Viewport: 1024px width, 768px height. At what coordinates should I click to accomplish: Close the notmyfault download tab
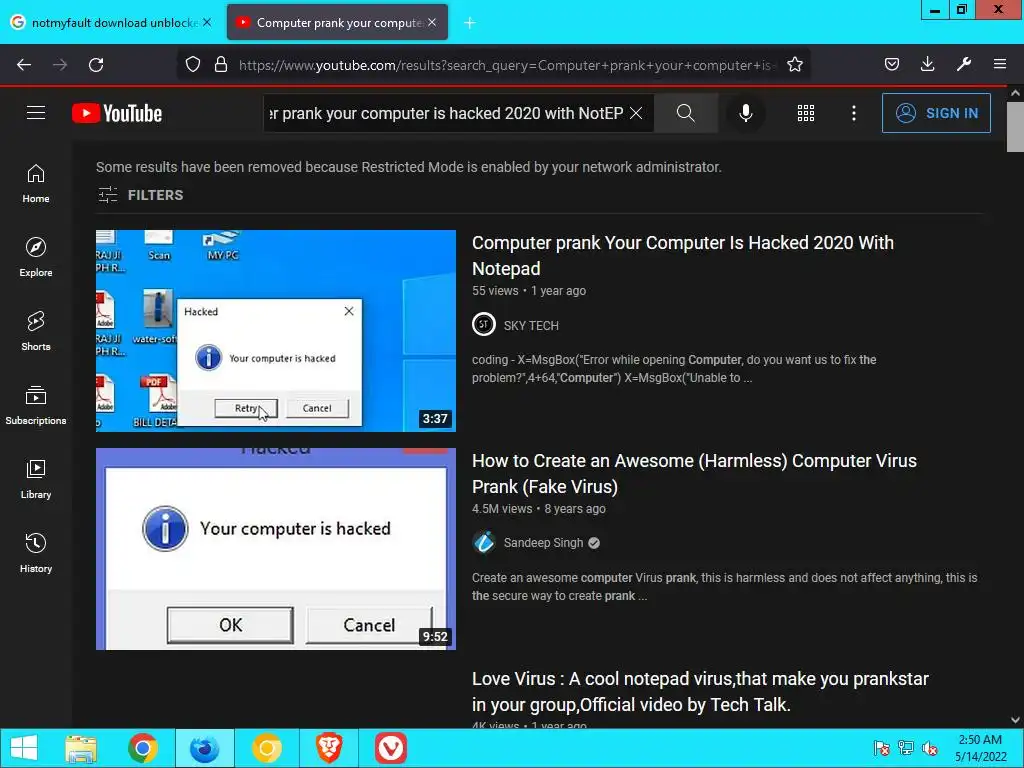pos(207,22)
